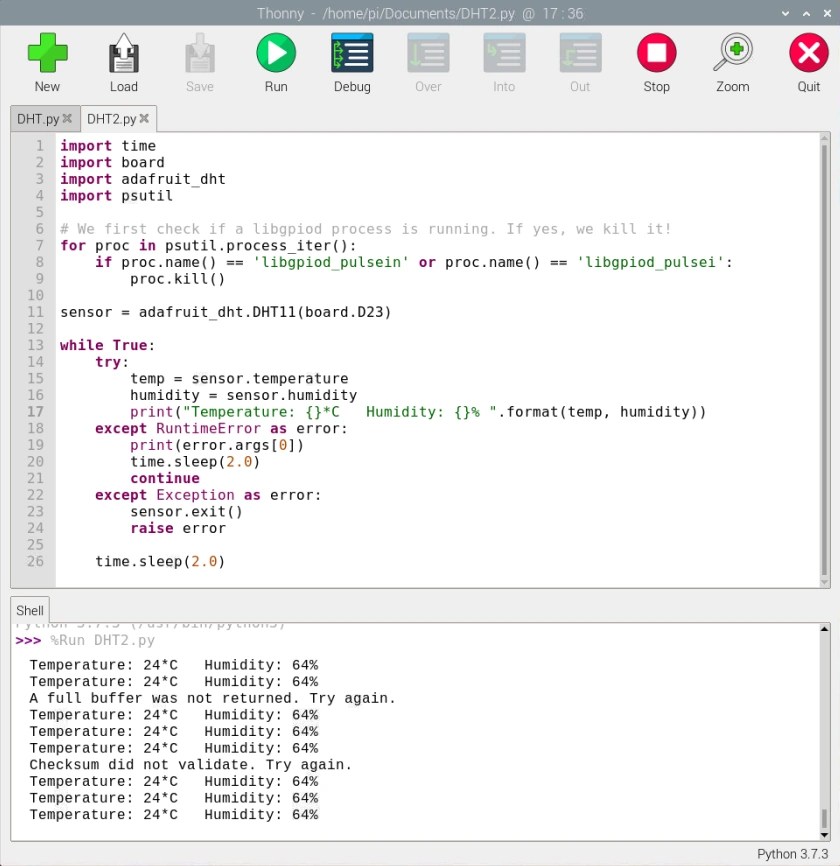The image size is (840, 866).
Task: Select the Step Into debug icon
Action: click(x=503, y=54)
